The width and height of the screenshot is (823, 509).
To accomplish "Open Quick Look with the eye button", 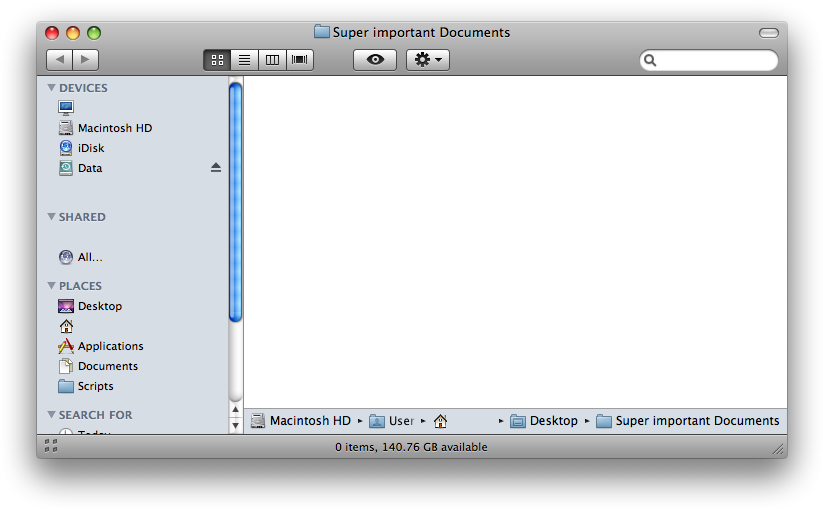I will 375,60.
